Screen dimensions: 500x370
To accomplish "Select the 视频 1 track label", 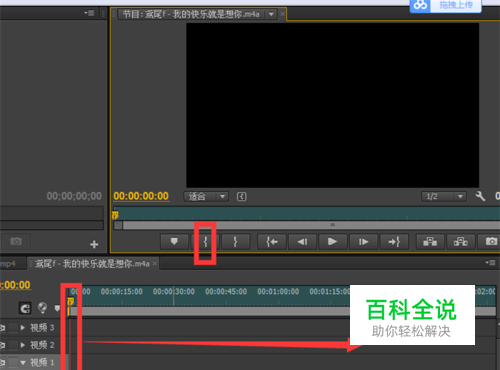I will pyautogui.click(x=42, y=362).
